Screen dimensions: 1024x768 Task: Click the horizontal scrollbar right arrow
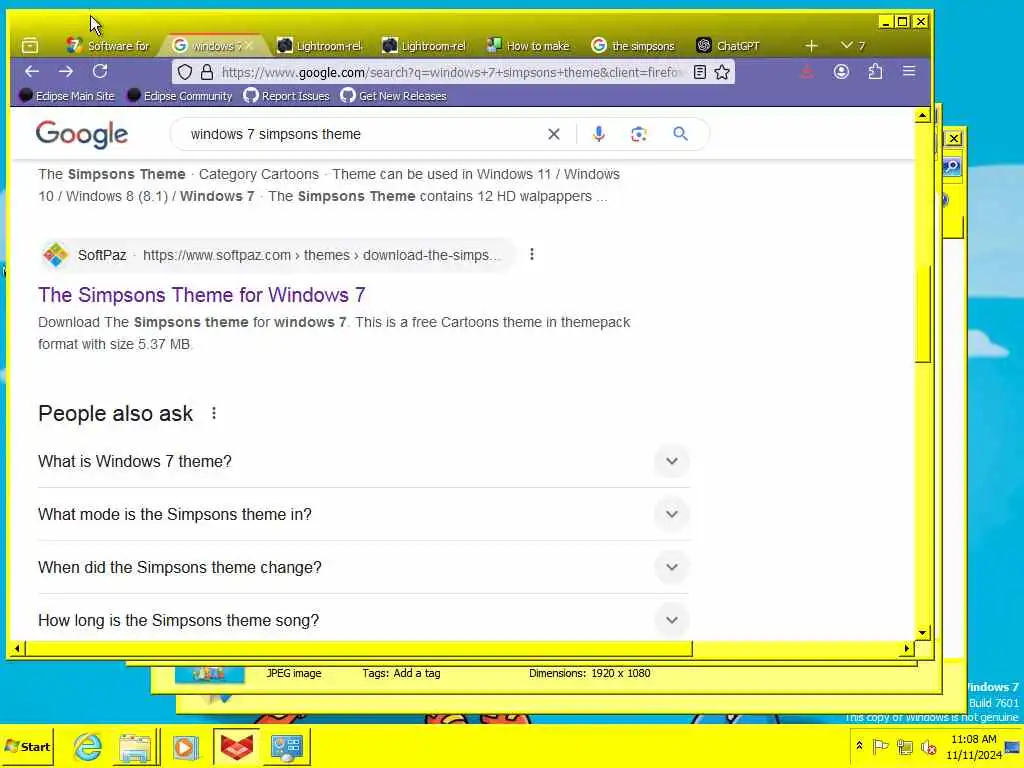906,648
